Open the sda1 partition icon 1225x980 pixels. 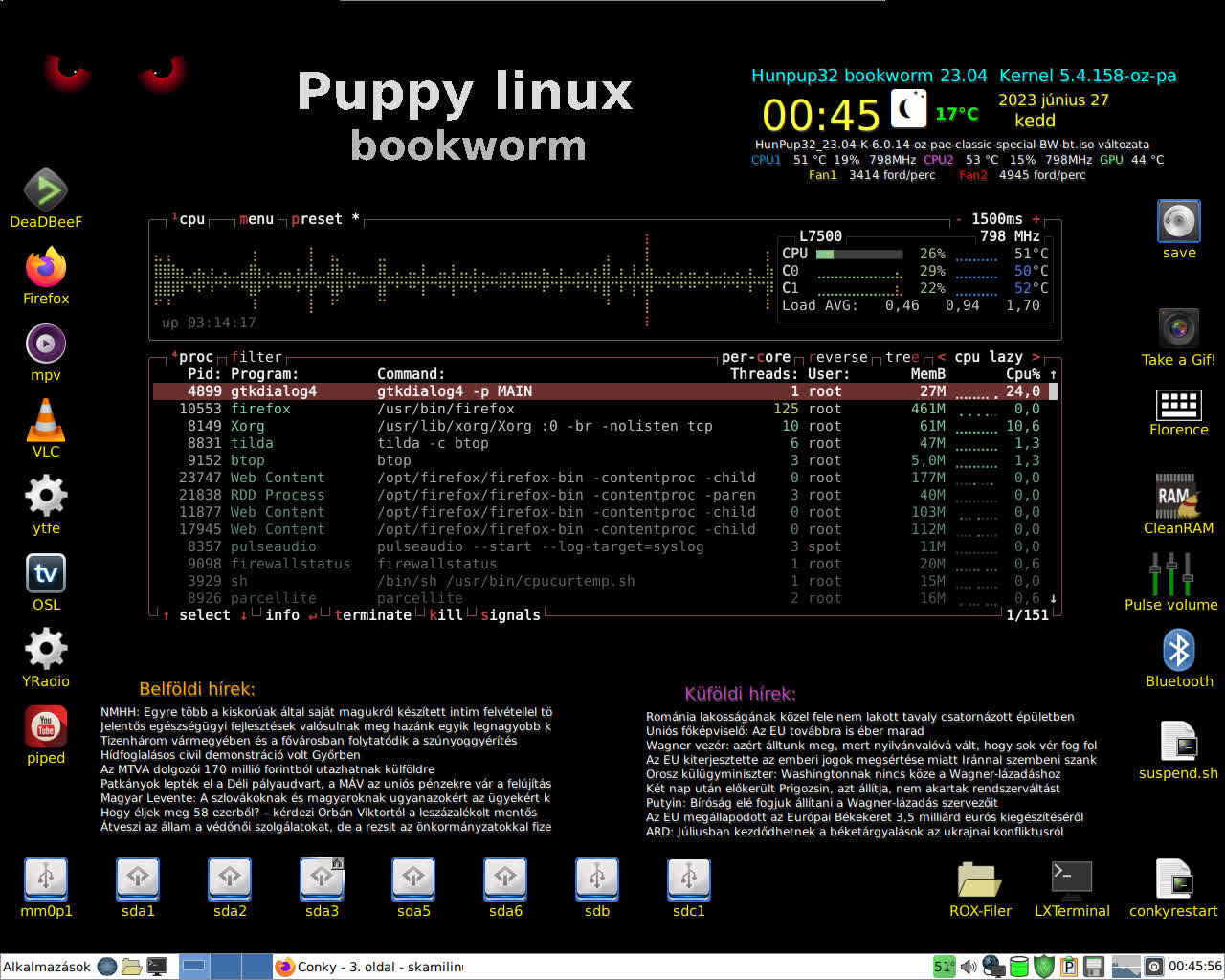[138, 880]
